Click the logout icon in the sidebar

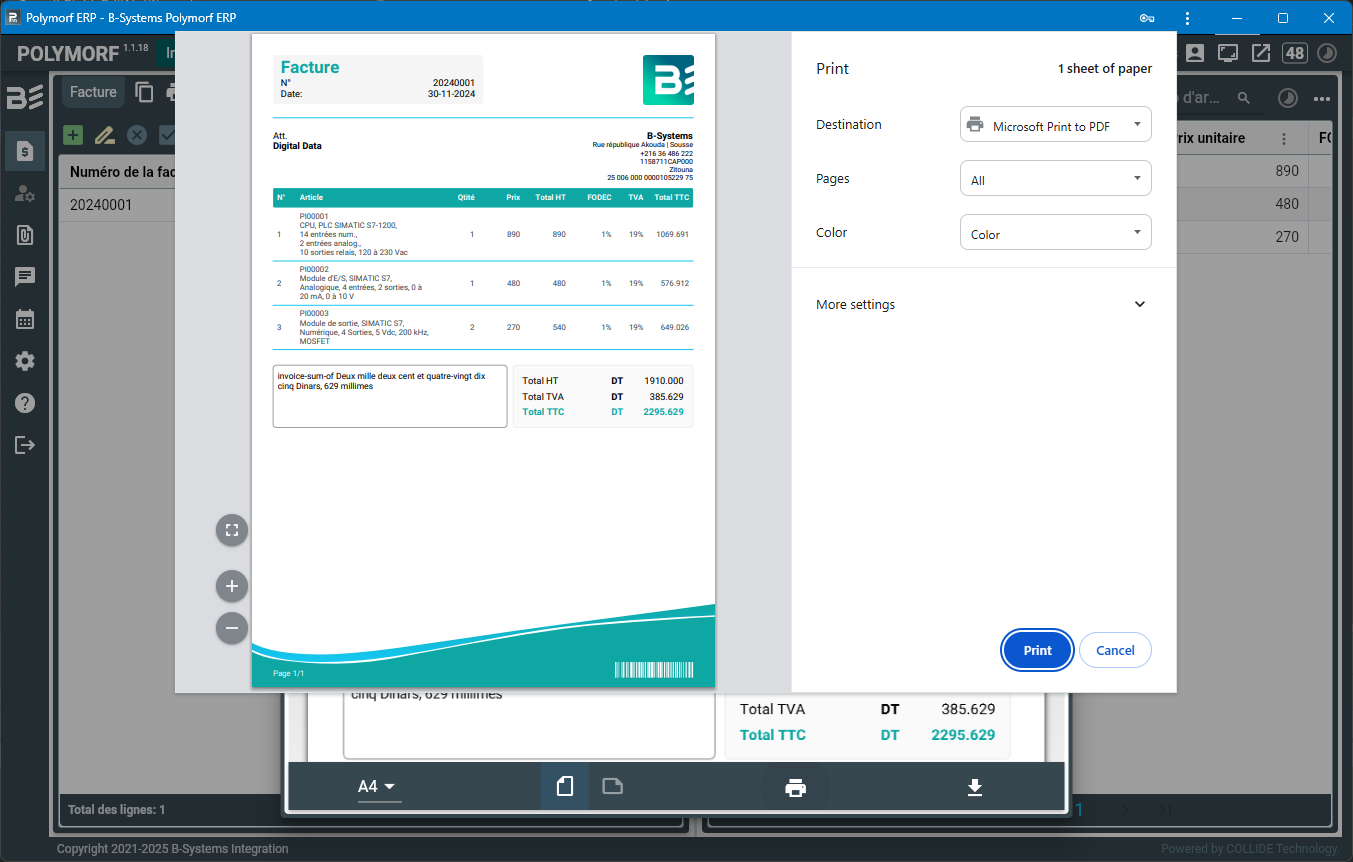coord(25,446)
